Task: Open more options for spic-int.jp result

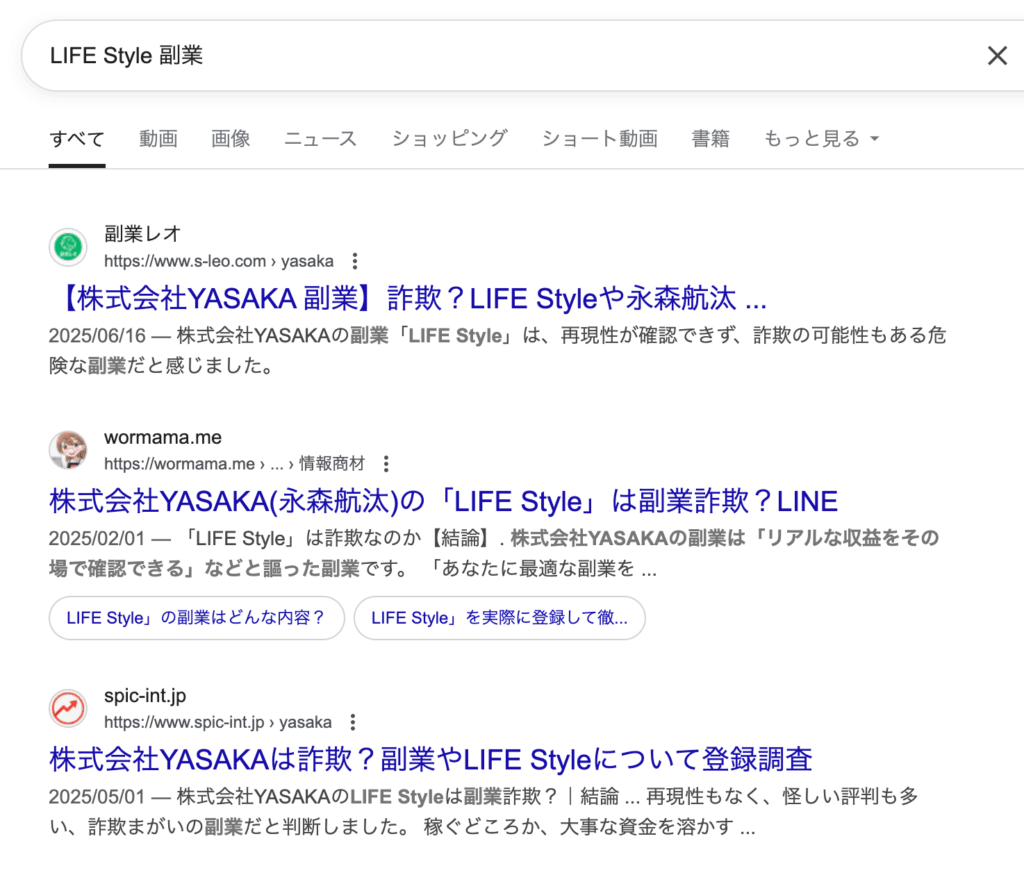Action: click(353, 722)
